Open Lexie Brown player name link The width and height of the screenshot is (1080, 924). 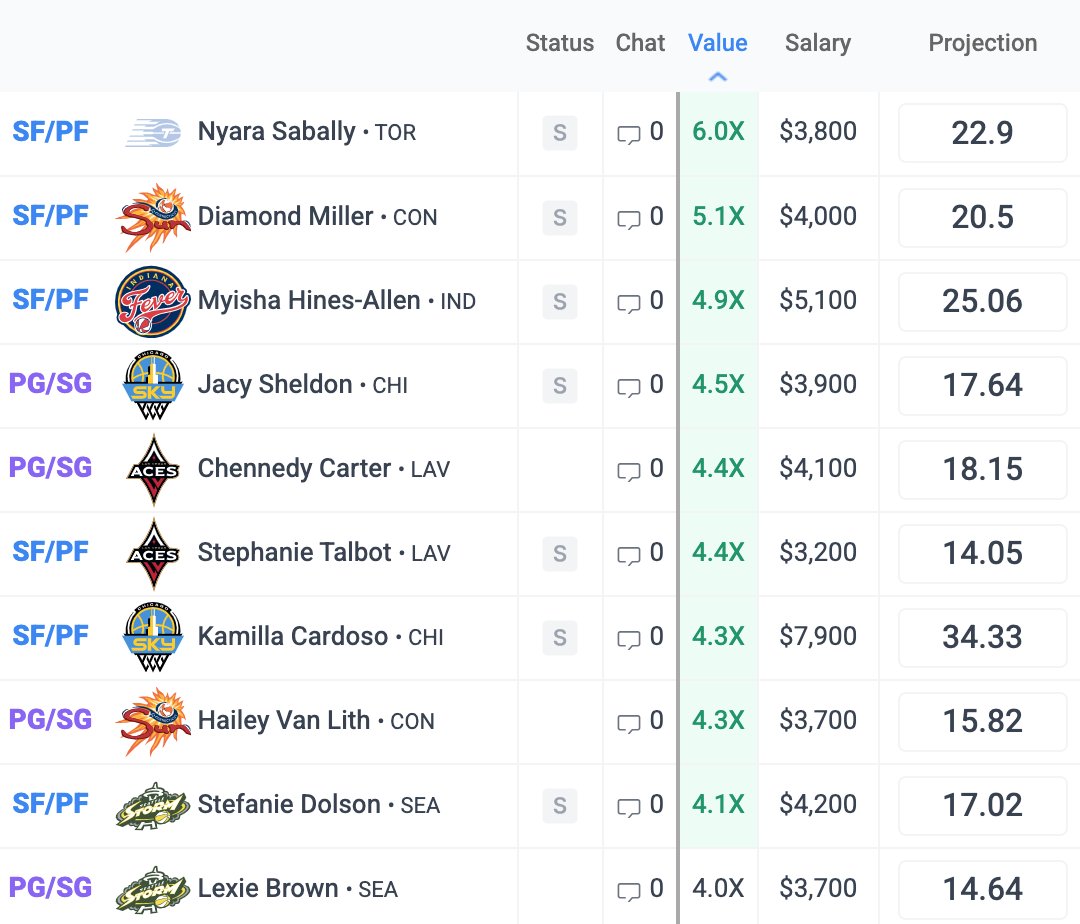click(268, 888)
